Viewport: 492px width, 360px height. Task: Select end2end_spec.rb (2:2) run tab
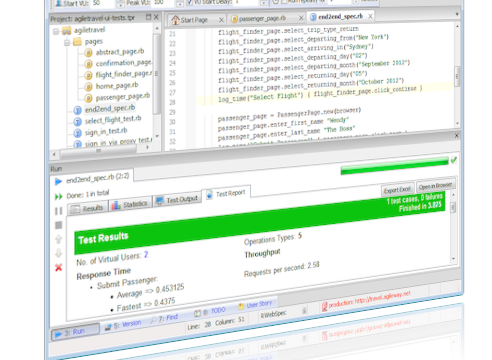point(97,178)
